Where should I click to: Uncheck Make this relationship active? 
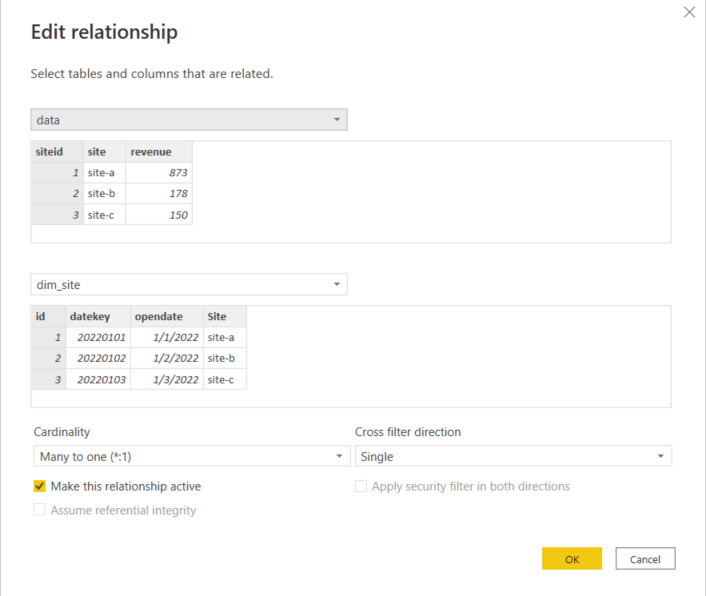(40, 486)
